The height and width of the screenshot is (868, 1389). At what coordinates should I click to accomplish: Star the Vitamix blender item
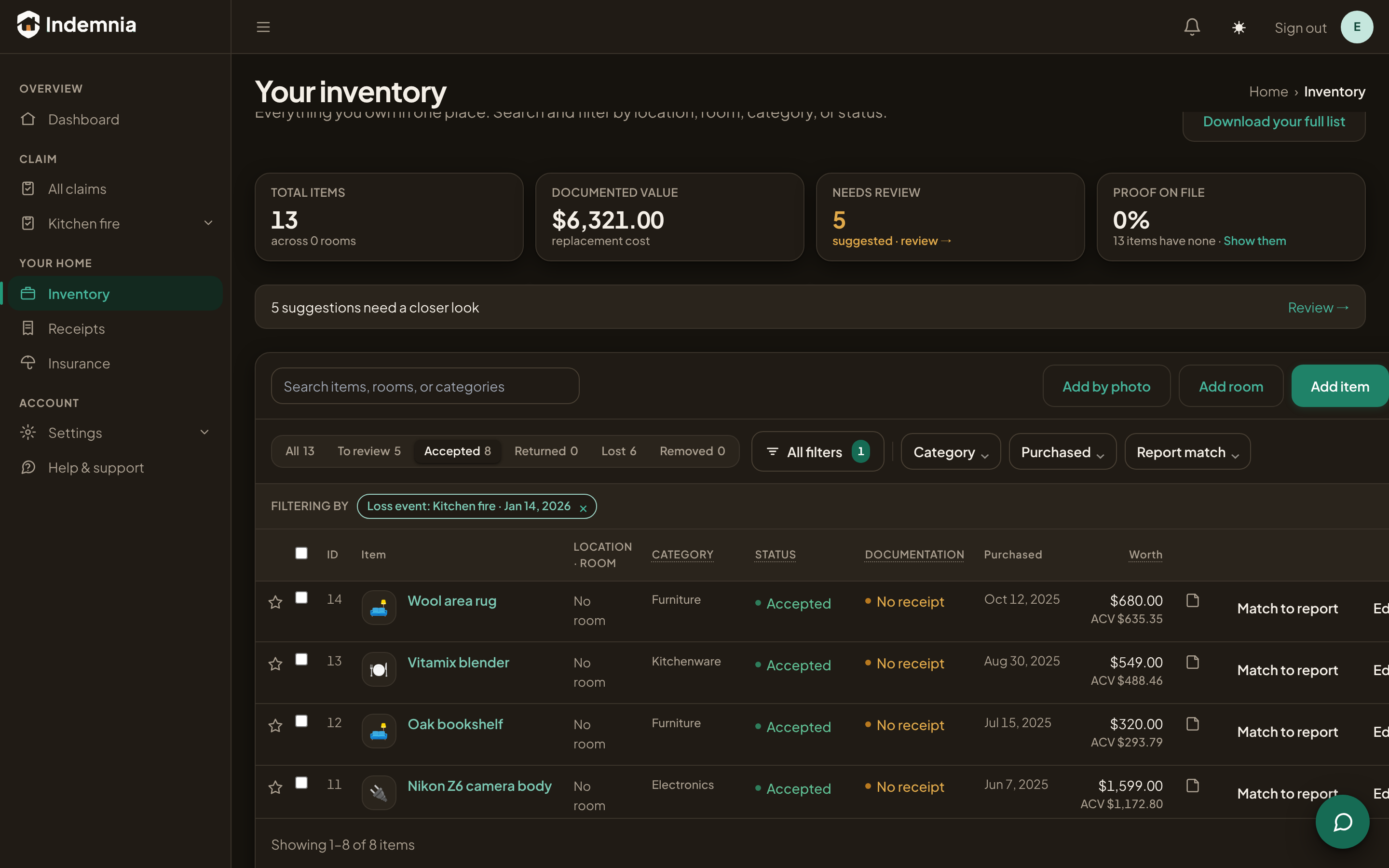point(275,664)
